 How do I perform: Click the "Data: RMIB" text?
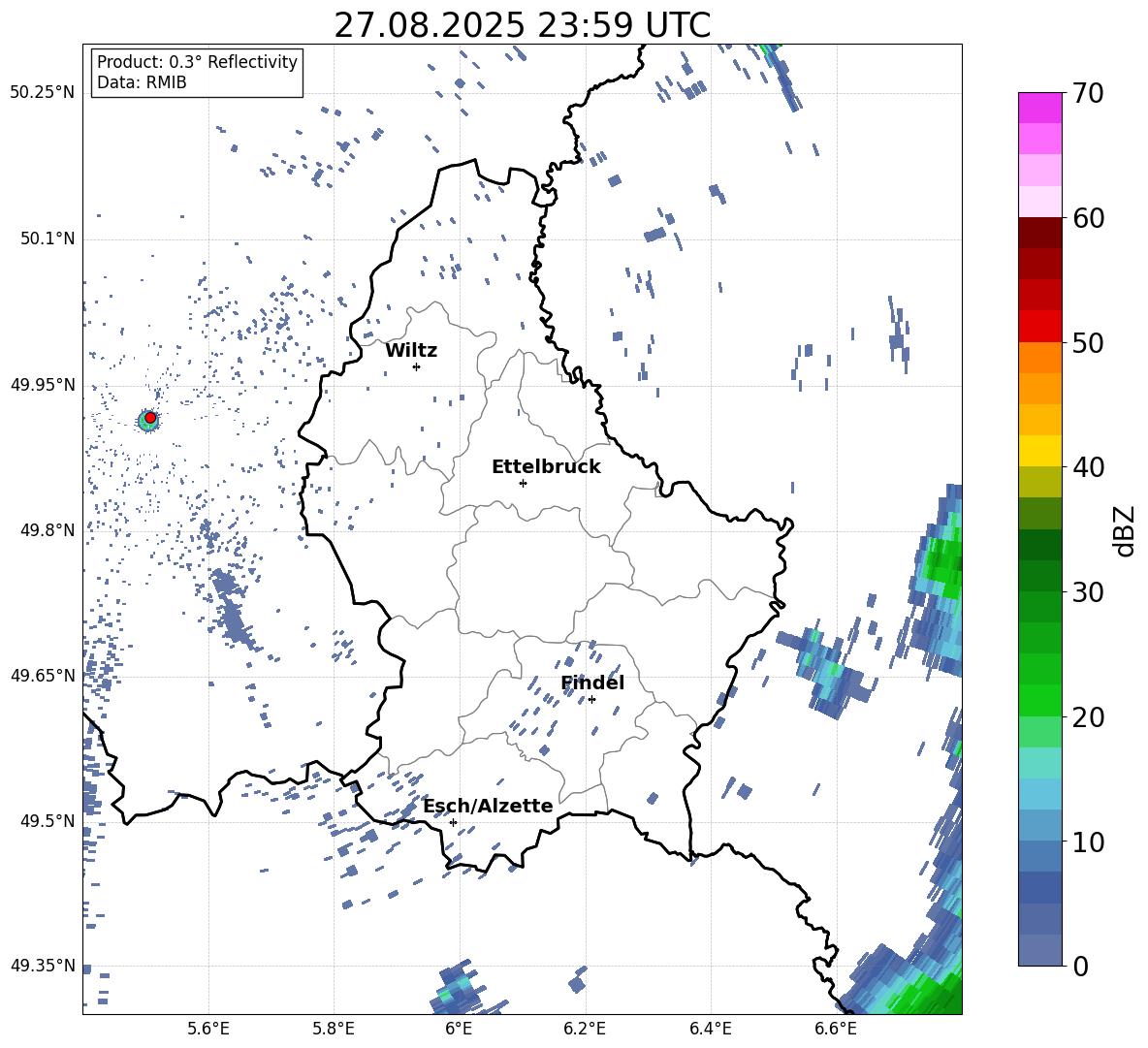click(x=142, y=82)
